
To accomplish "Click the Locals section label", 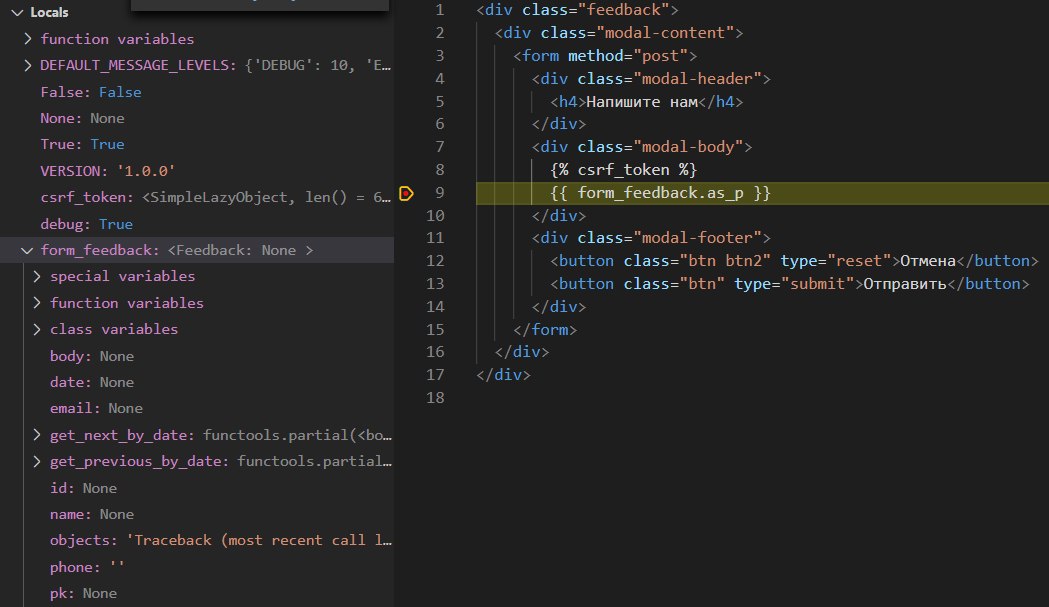I will pyautogui.click(x=49, y=12).
